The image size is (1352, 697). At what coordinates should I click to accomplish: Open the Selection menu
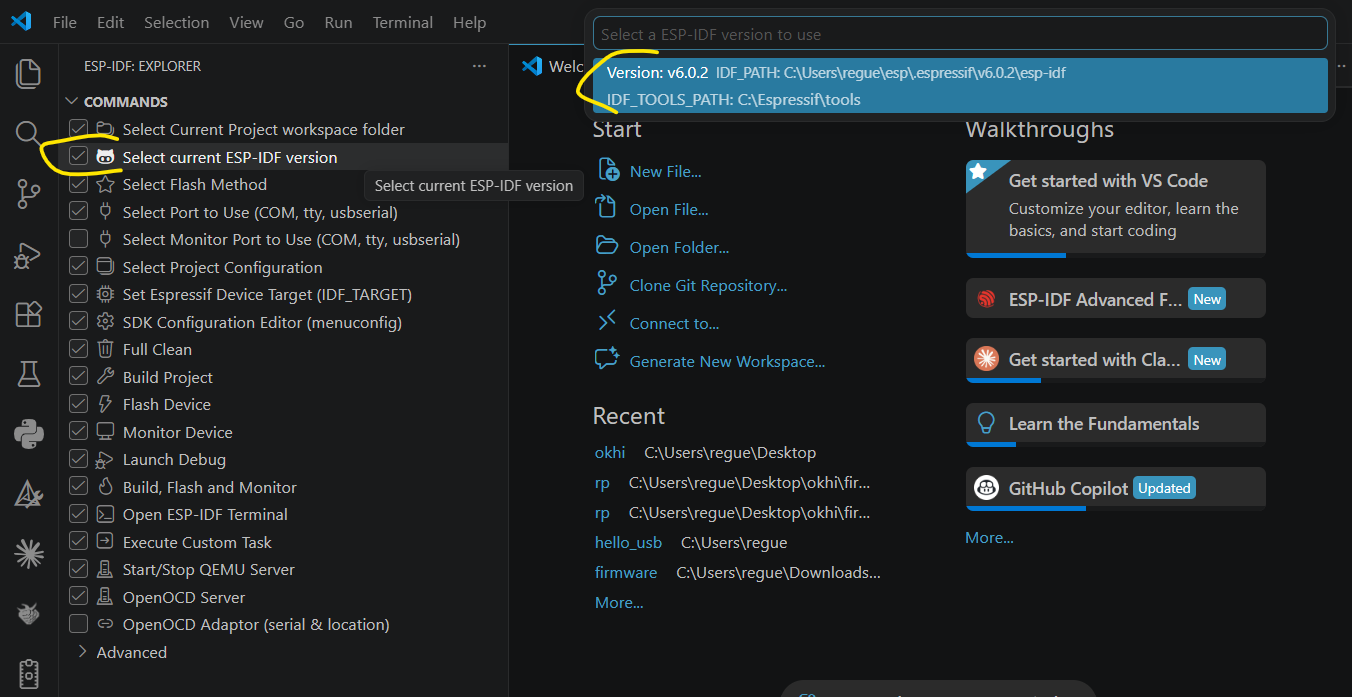tap(176, 22)
